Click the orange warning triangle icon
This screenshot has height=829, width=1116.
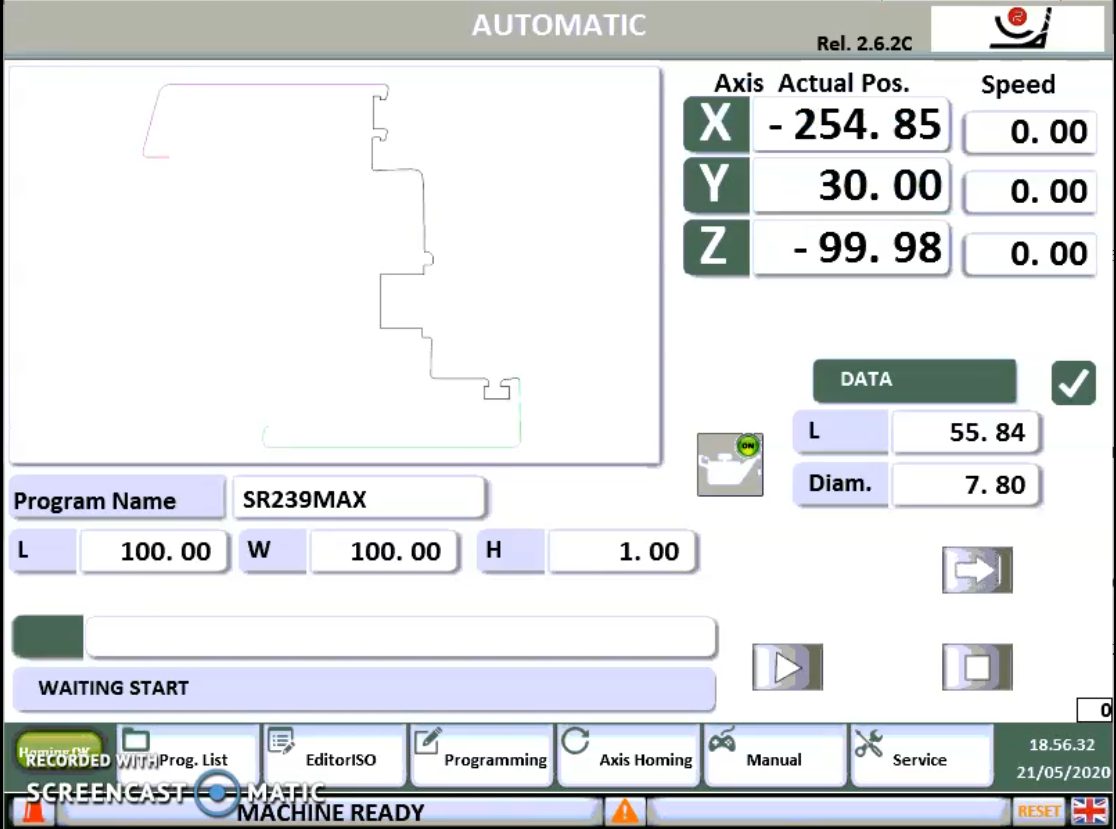coord(625,811)
